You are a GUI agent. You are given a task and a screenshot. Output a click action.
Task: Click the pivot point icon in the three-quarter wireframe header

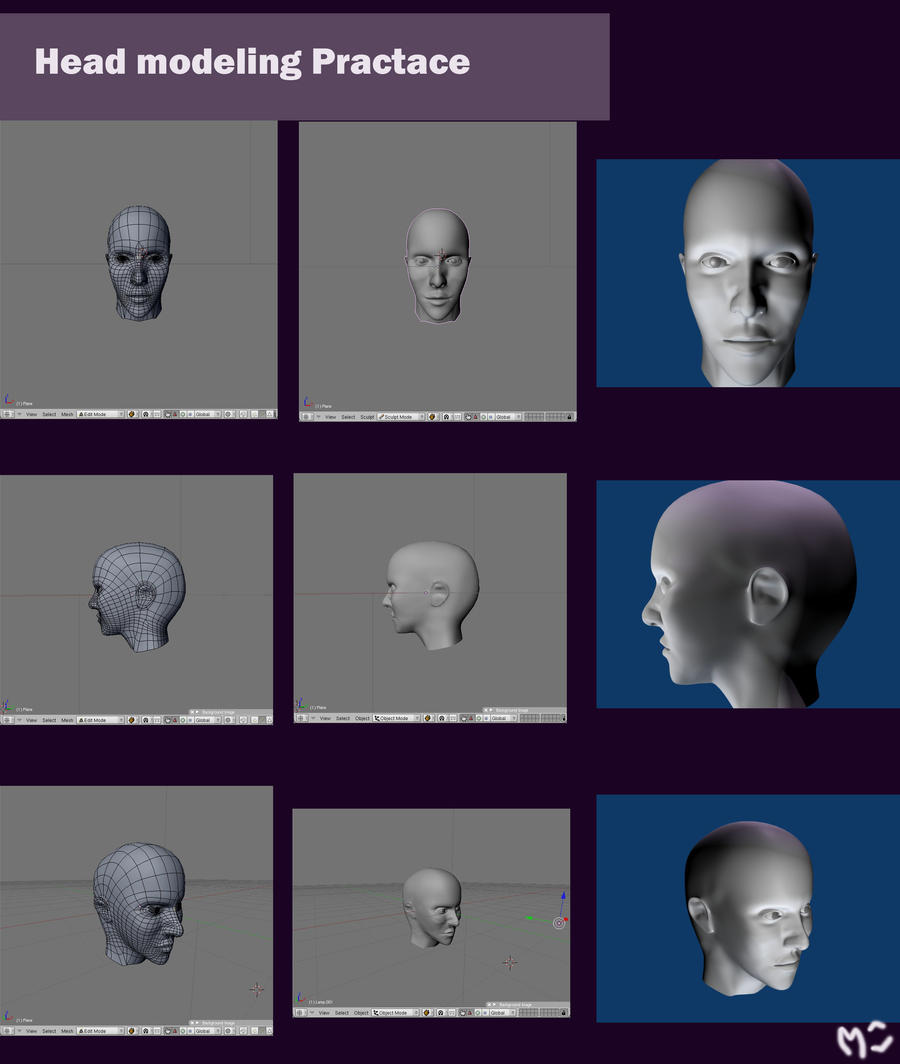click(145, 1031)
